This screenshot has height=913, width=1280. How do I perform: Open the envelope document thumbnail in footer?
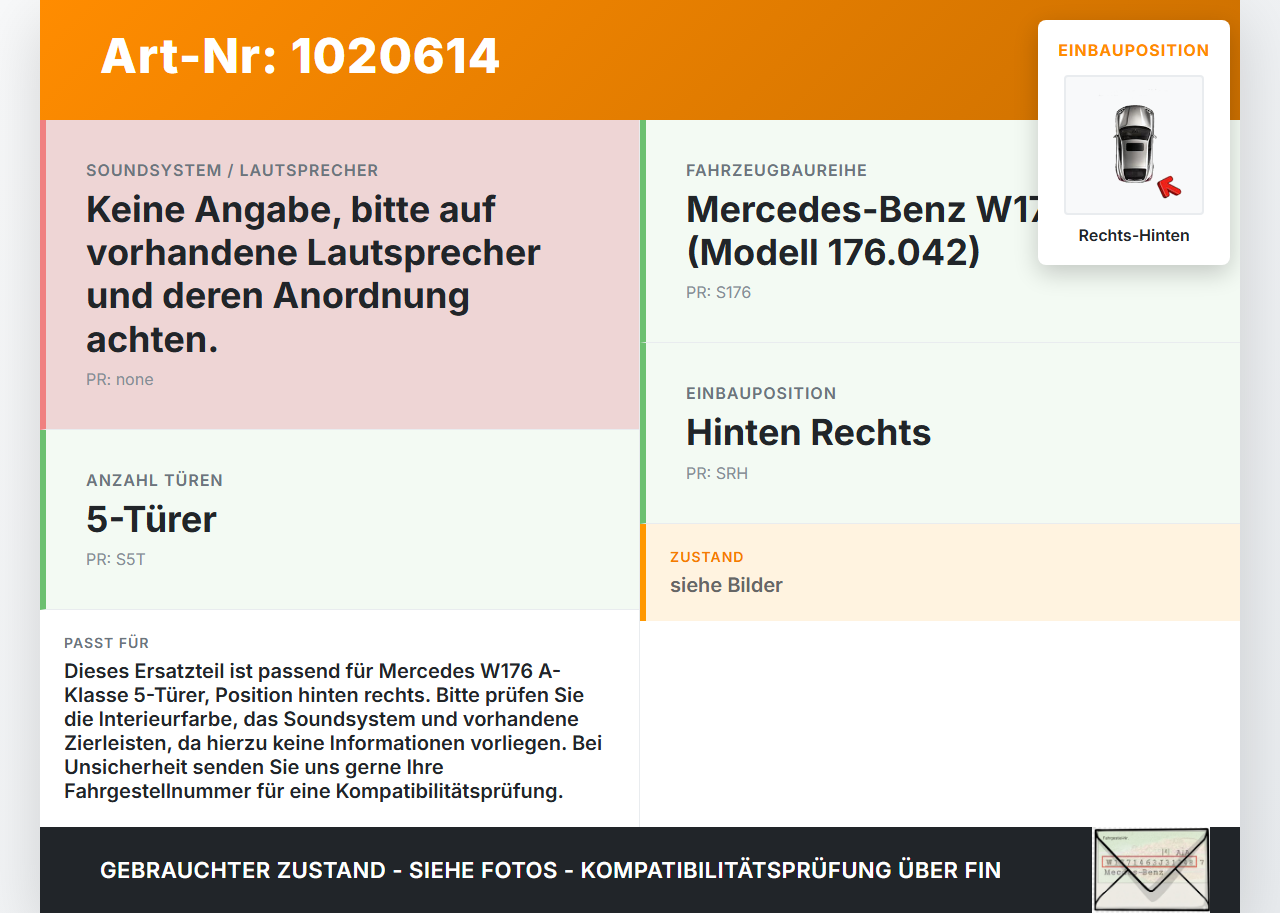[1151, 870]
